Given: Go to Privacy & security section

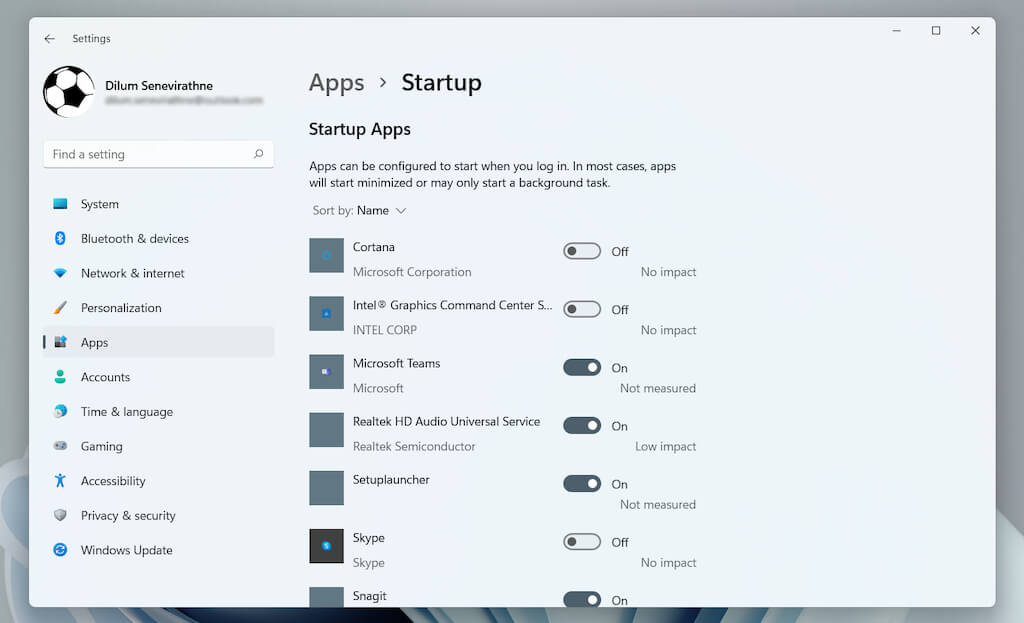Looking at the screenshot, I should [x=128, y=516].
